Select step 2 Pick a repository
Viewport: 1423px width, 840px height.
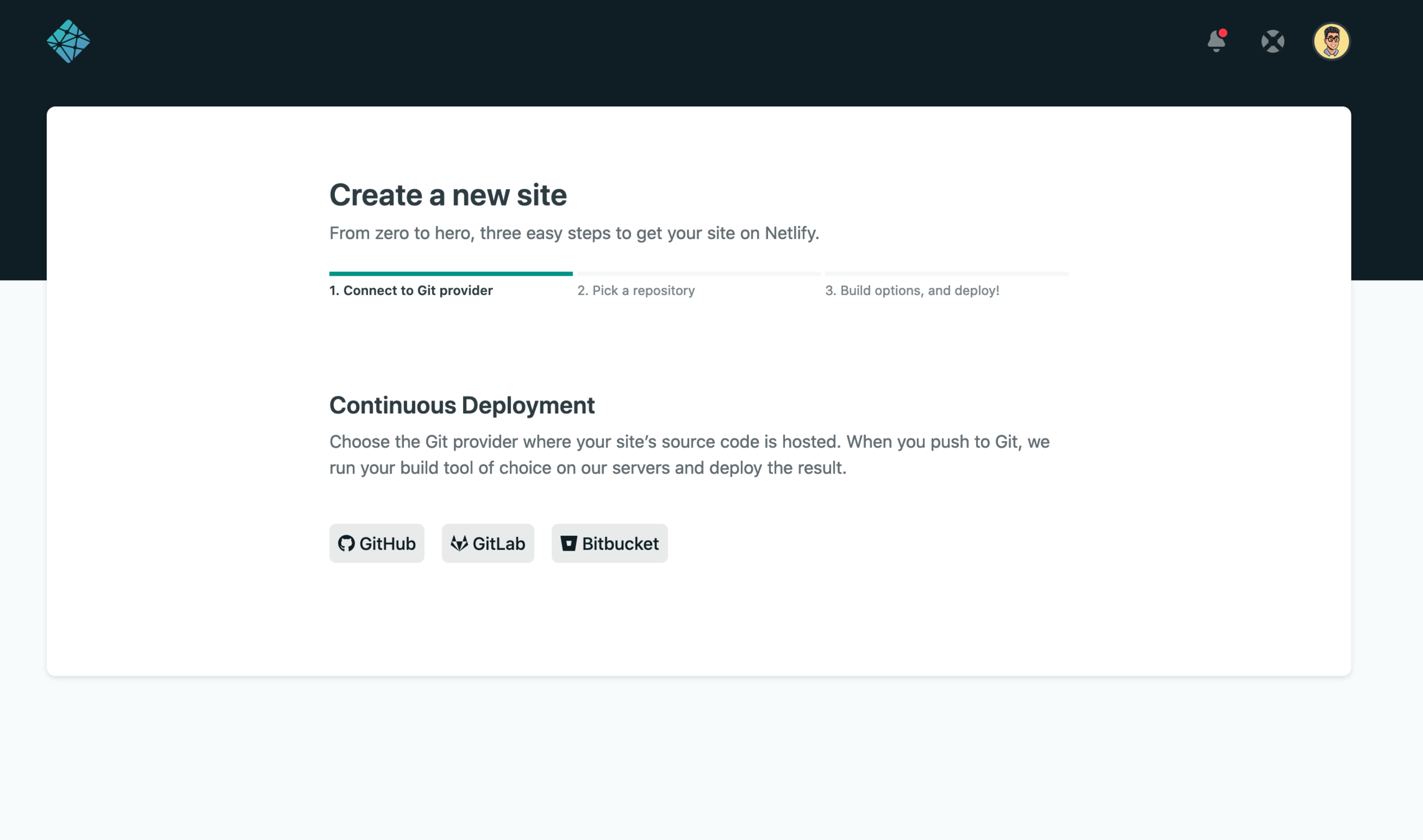(x=636, y=291)
